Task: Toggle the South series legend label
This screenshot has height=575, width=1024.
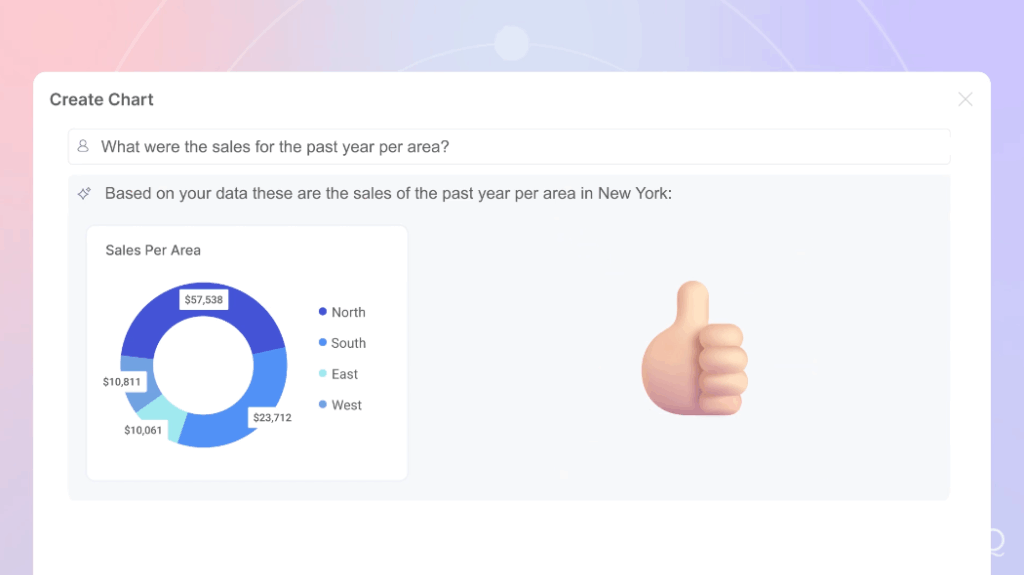Action: [x=348, y=343]
